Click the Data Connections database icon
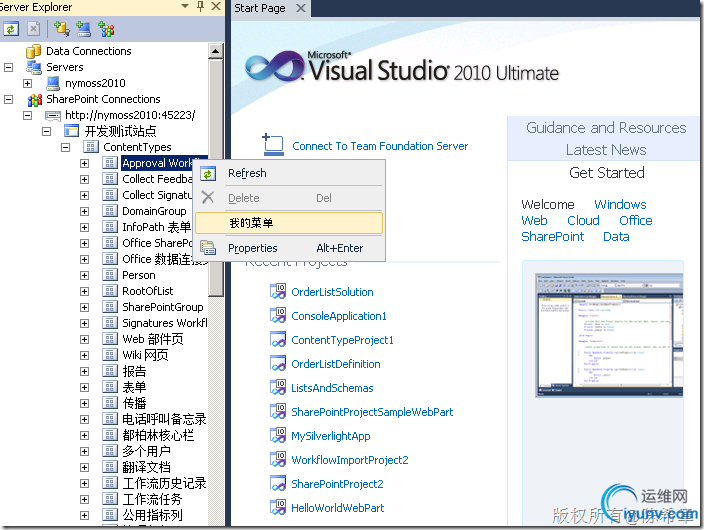 (x=34, y=51)
